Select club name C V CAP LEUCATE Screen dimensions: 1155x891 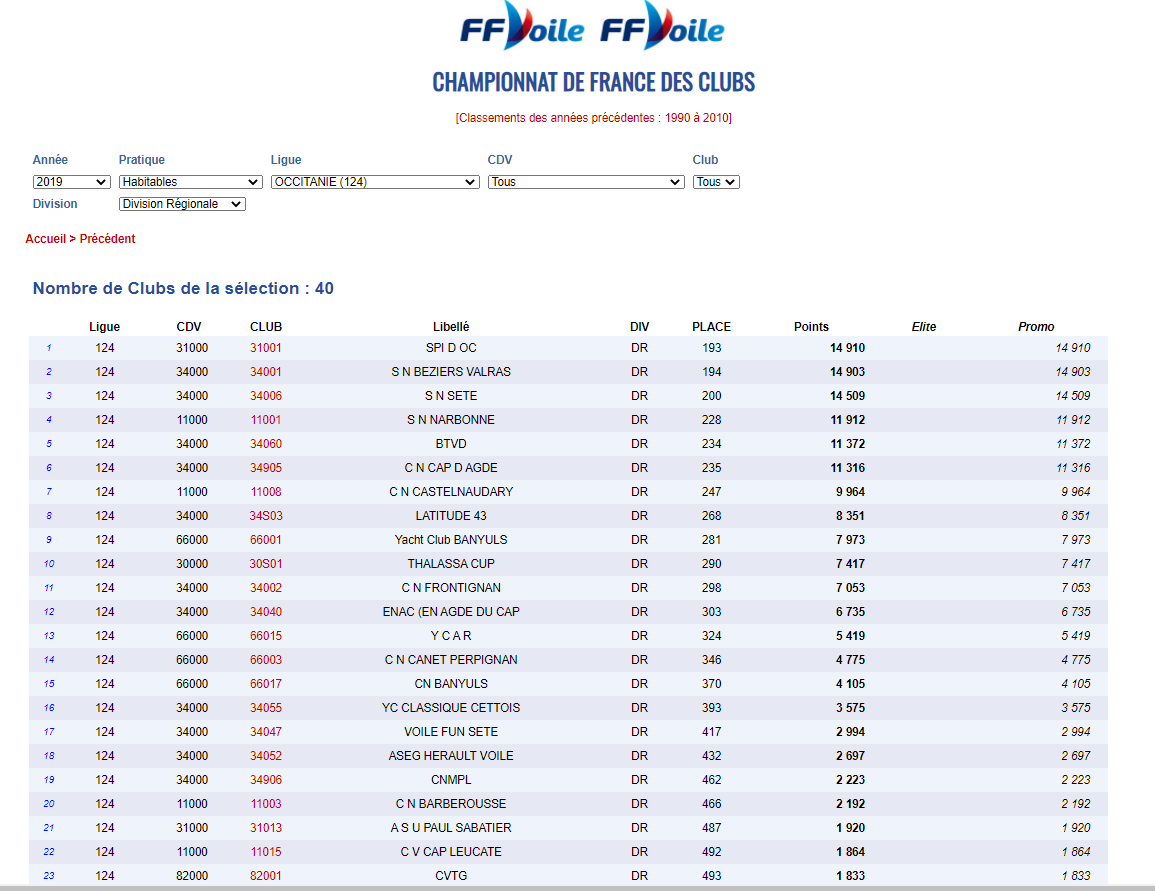click(451, 852)
